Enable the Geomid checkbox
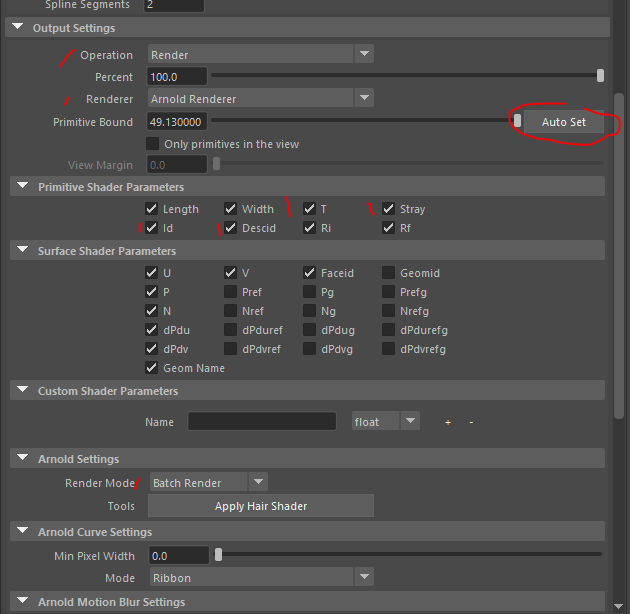Viewport: 630px width, 614px height. (x=389, y=273)
